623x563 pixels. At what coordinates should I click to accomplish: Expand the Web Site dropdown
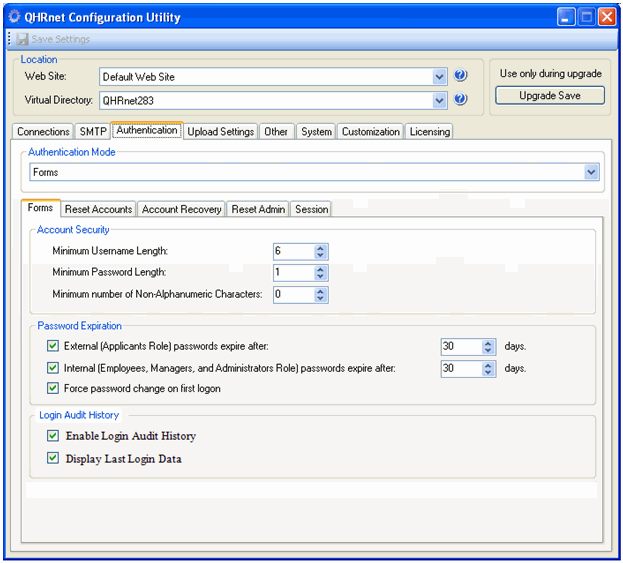click(440, 76)
